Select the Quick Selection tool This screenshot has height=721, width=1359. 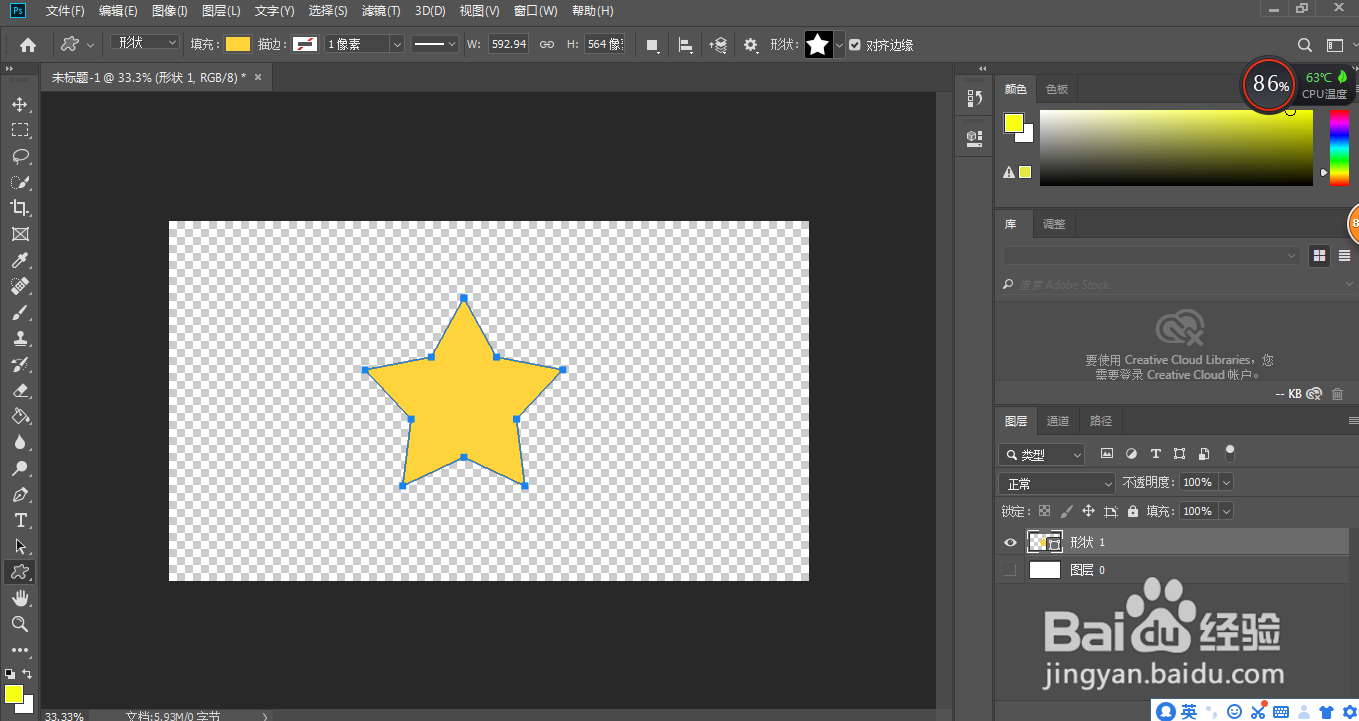pyautogui.click(x=20, y=182)
